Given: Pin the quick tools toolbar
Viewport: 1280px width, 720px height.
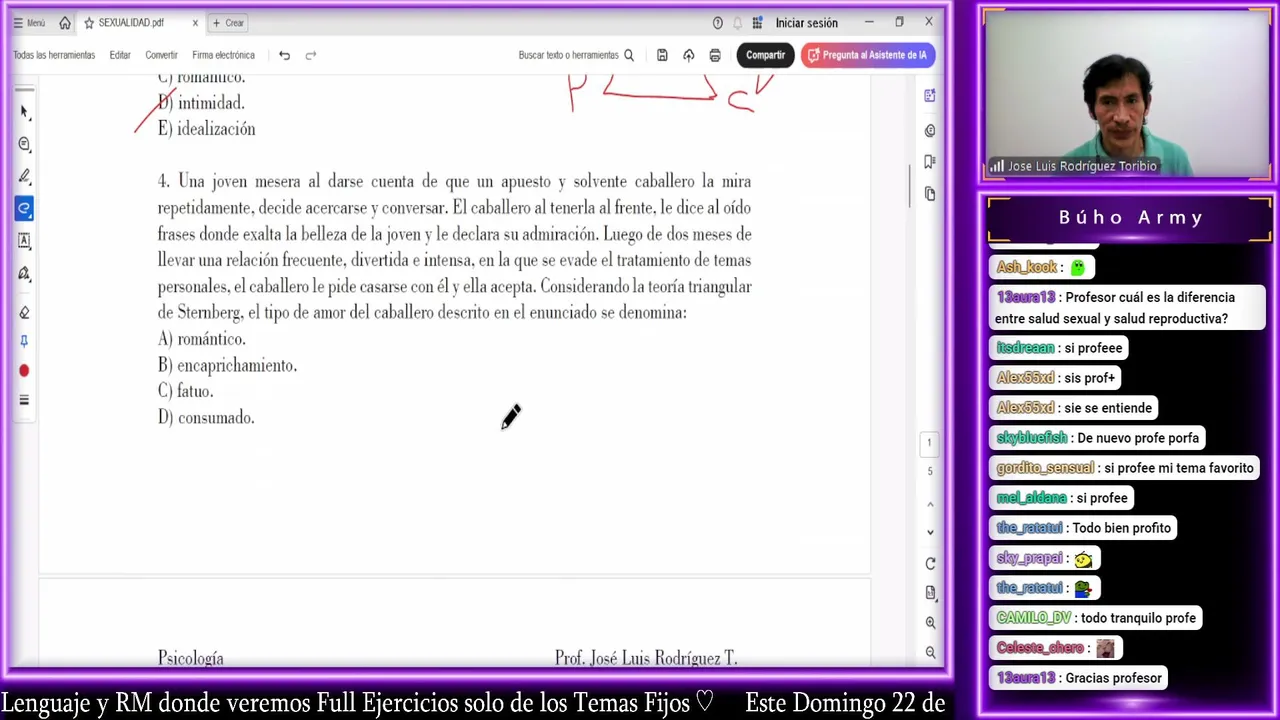Looking at the screenshot, I should (24, 341).
